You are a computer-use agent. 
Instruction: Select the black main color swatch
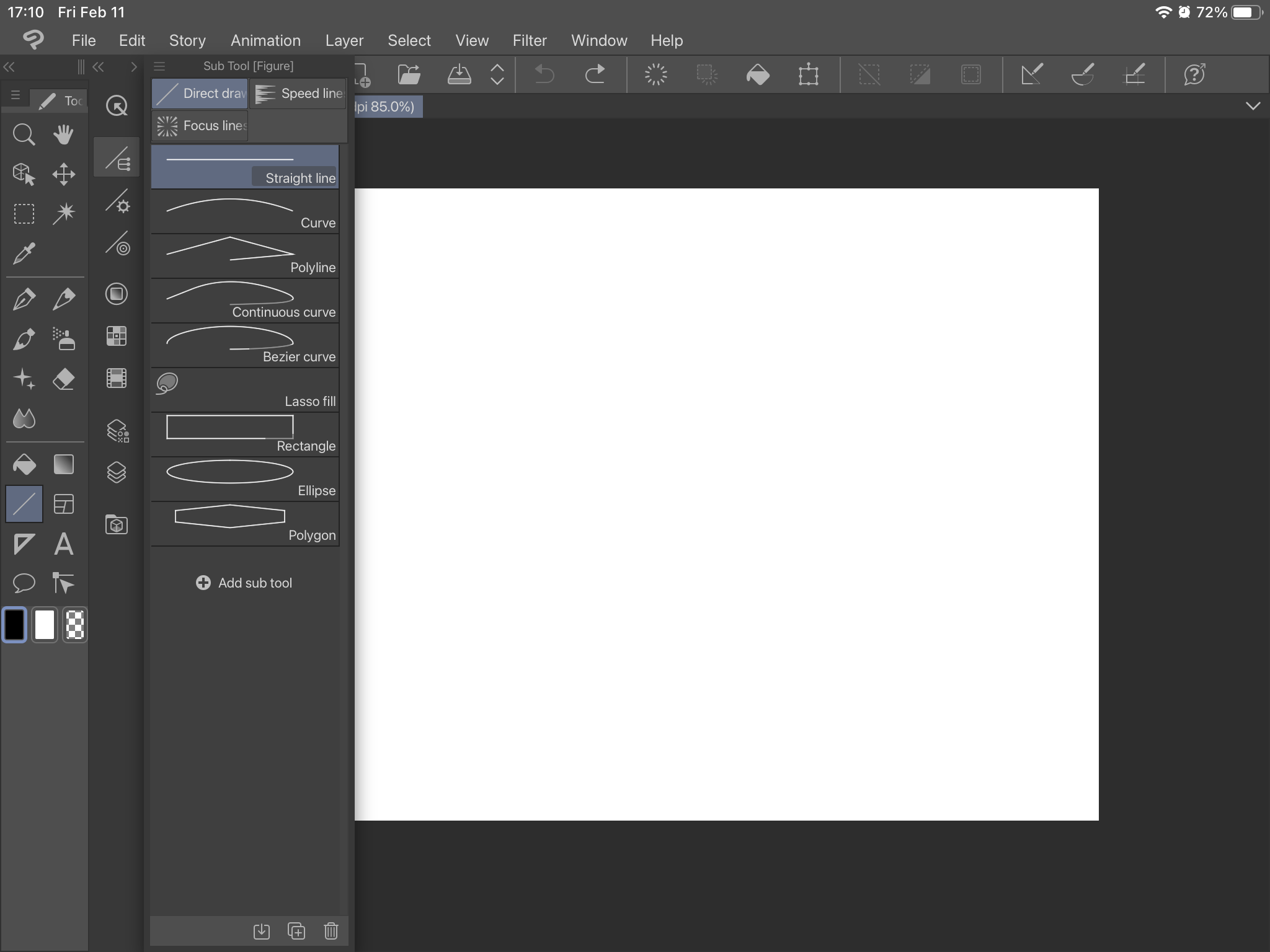tap(14, 625)
